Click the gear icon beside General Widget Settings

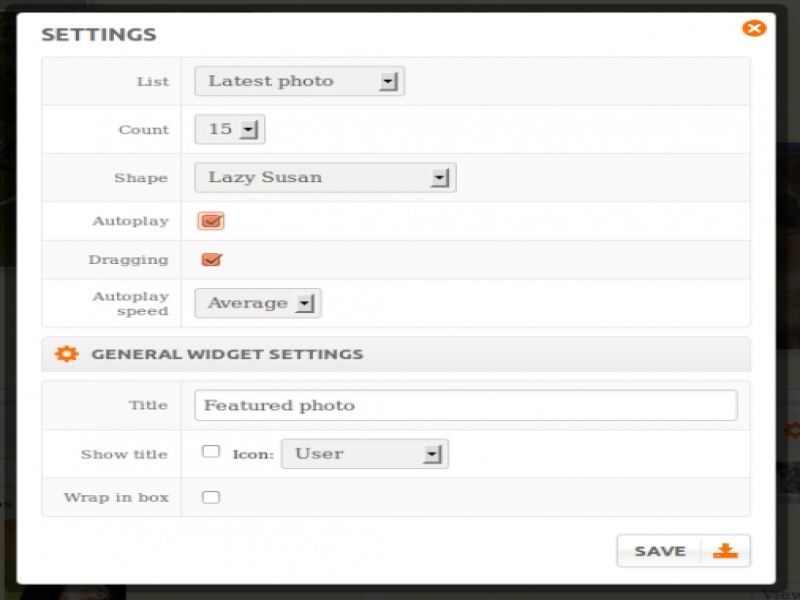click(66, 354)
